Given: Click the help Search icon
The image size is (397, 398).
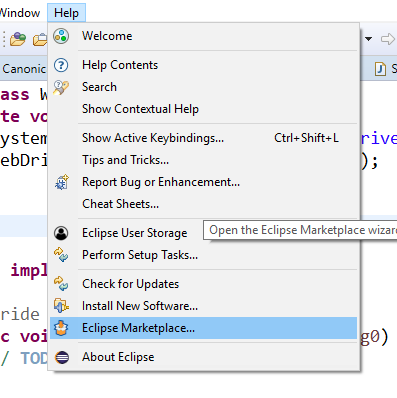Looking at the screenshot, I should point(61,87).
